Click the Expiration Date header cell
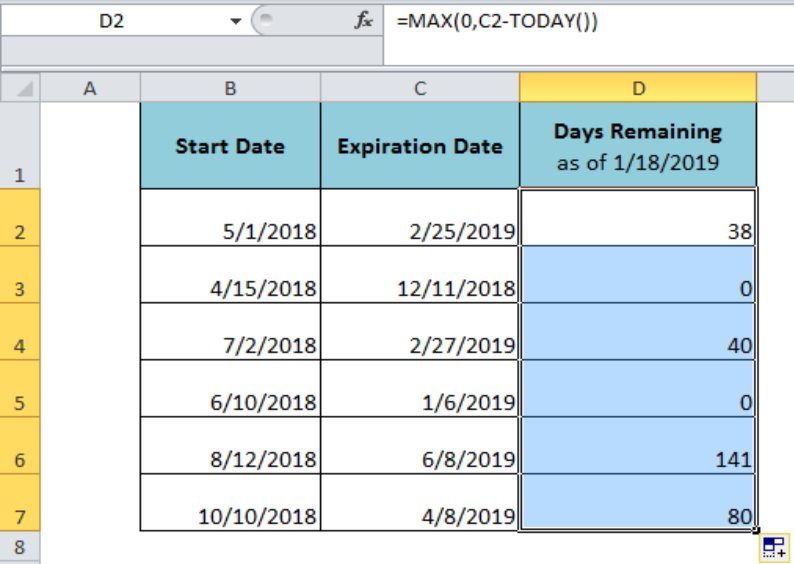Screen dimensions: 794x564 click(420, 146)
